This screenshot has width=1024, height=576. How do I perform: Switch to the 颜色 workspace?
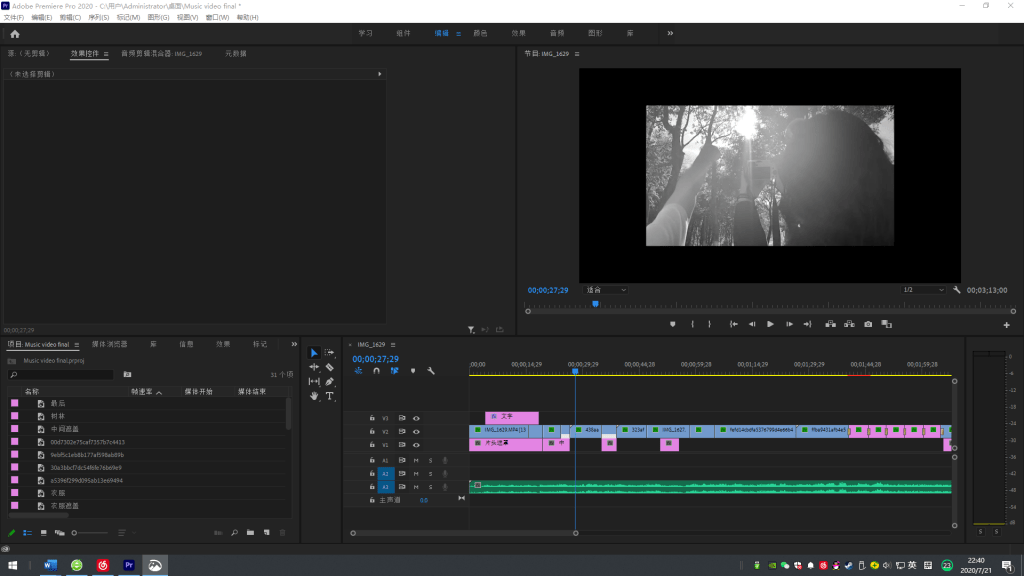480,33
